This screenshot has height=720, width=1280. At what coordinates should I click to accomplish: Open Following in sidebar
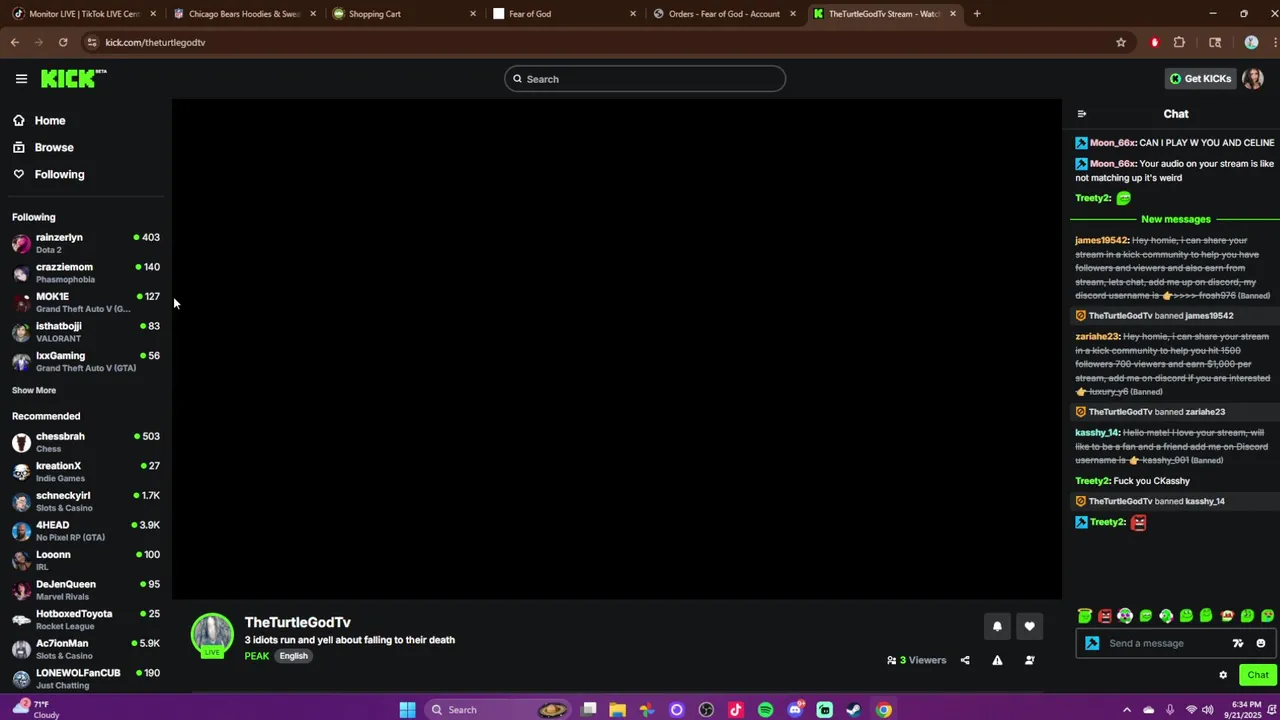tap(49, 174)
